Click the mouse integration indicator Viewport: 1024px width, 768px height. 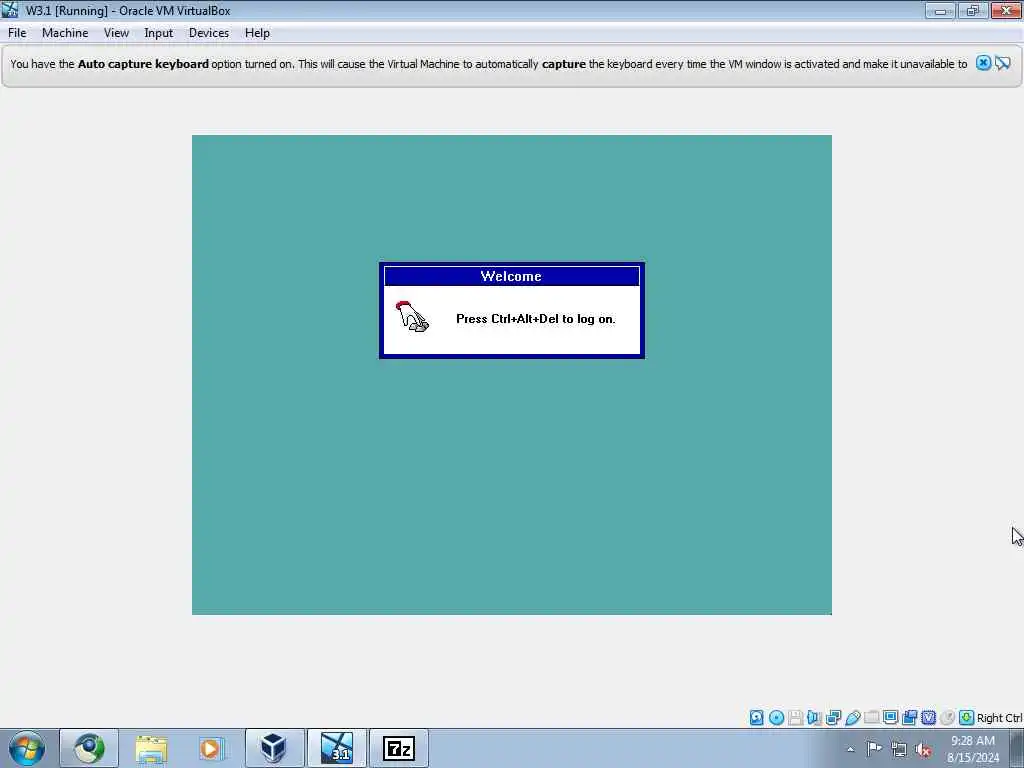[x=947, y=718]
